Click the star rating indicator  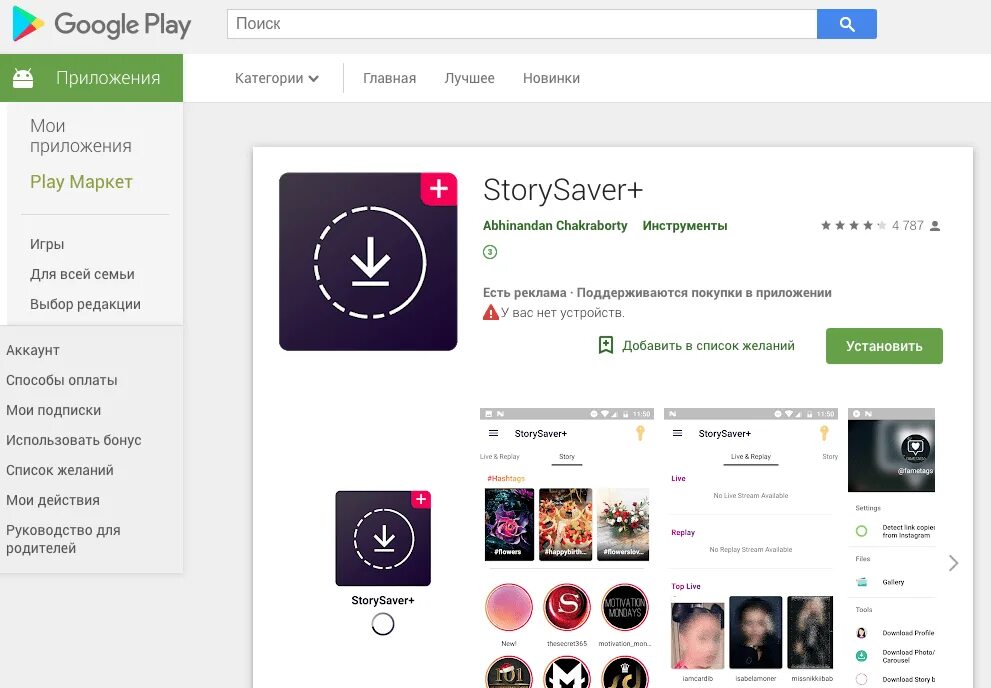coord(853,226)
